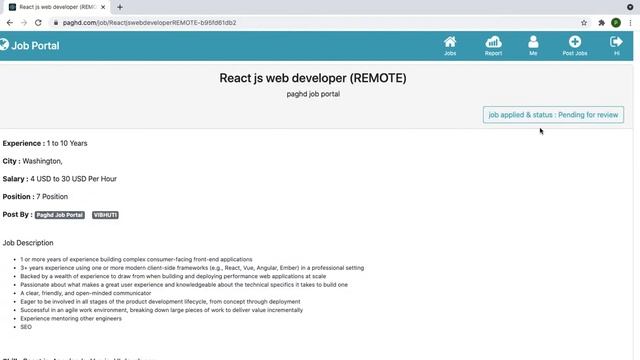Click Salary 4 USD to 30 USD text

pyautogui.click(x=60, y=179)
